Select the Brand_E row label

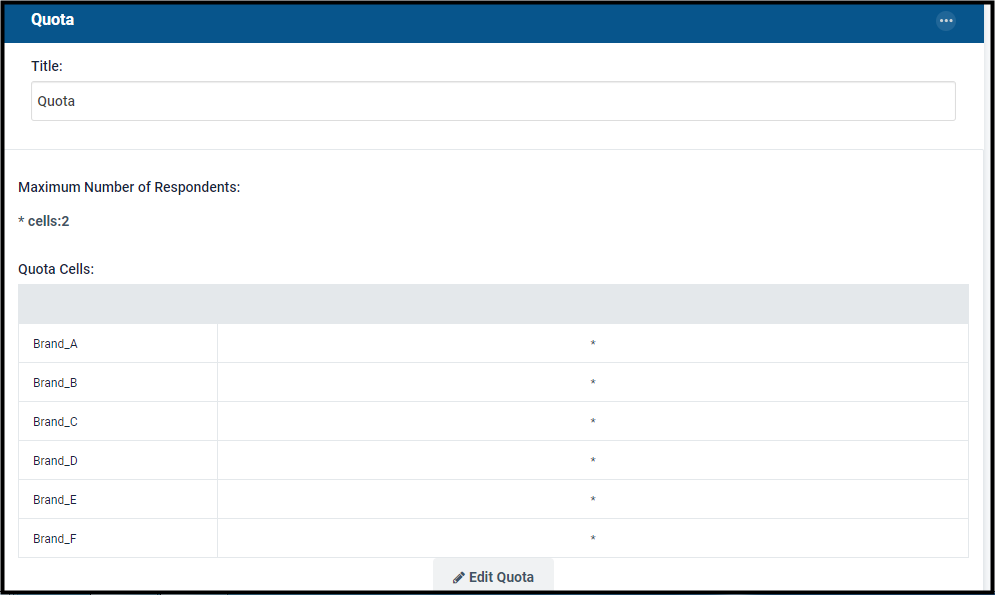(x=55, y=500)
